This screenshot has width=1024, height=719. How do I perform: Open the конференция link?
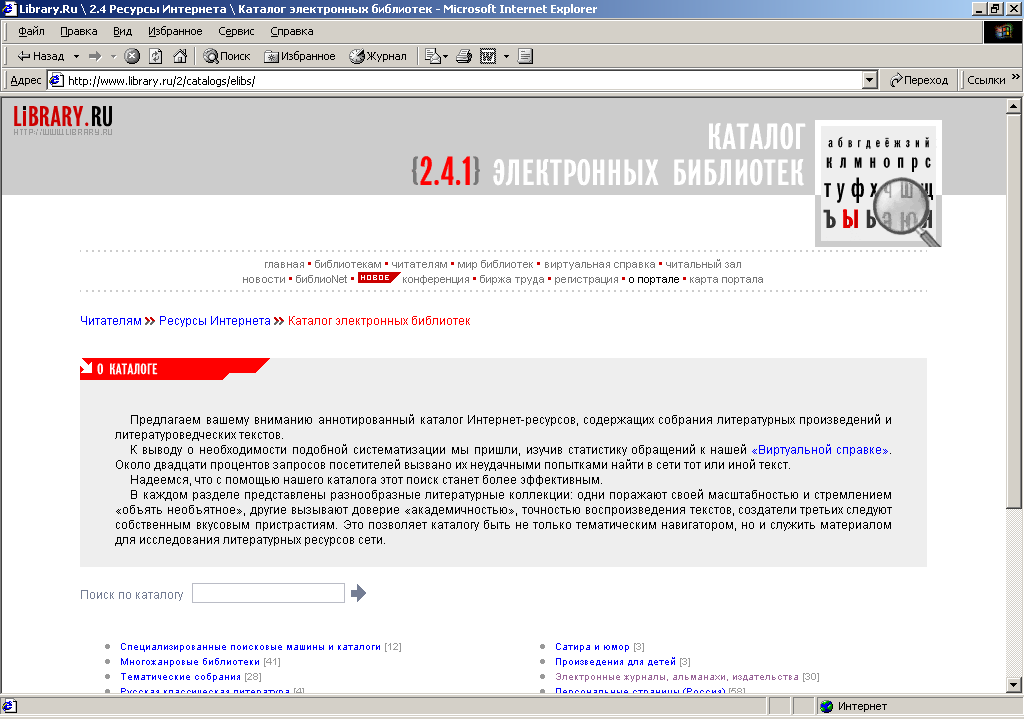tap(436, 280)
